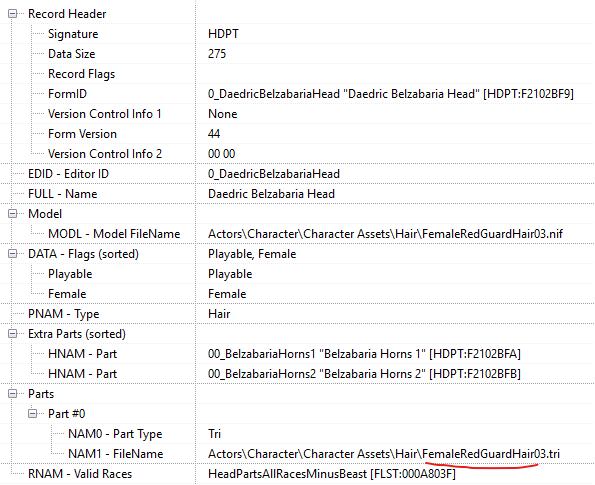
Task: Collapse the DATA - Flags (sorted) node
Action: point(13,254)
